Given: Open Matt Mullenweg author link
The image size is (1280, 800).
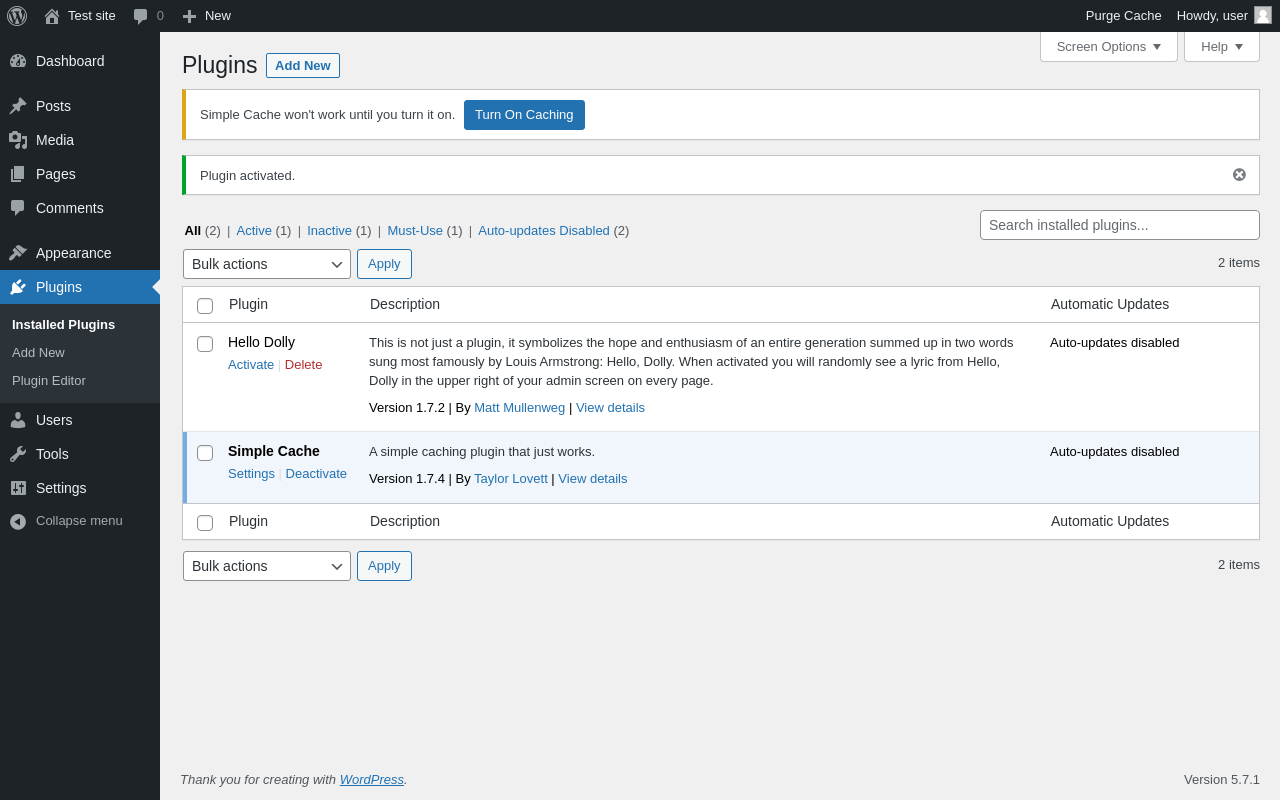Looking at the screenshot, I should [x=520, y=408].
